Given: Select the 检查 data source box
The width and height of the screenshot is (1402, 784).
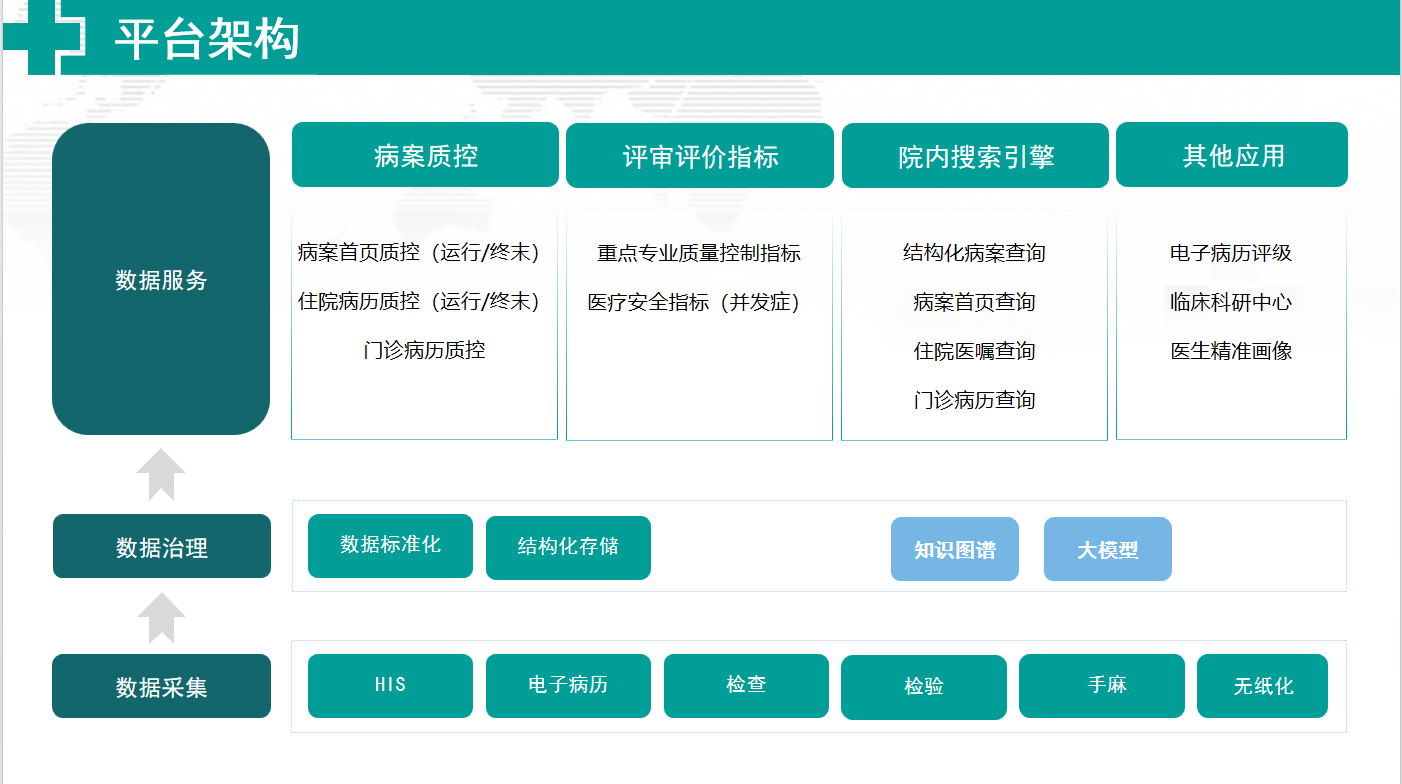Looking at the screenshot, I should [x=746, y=686].
